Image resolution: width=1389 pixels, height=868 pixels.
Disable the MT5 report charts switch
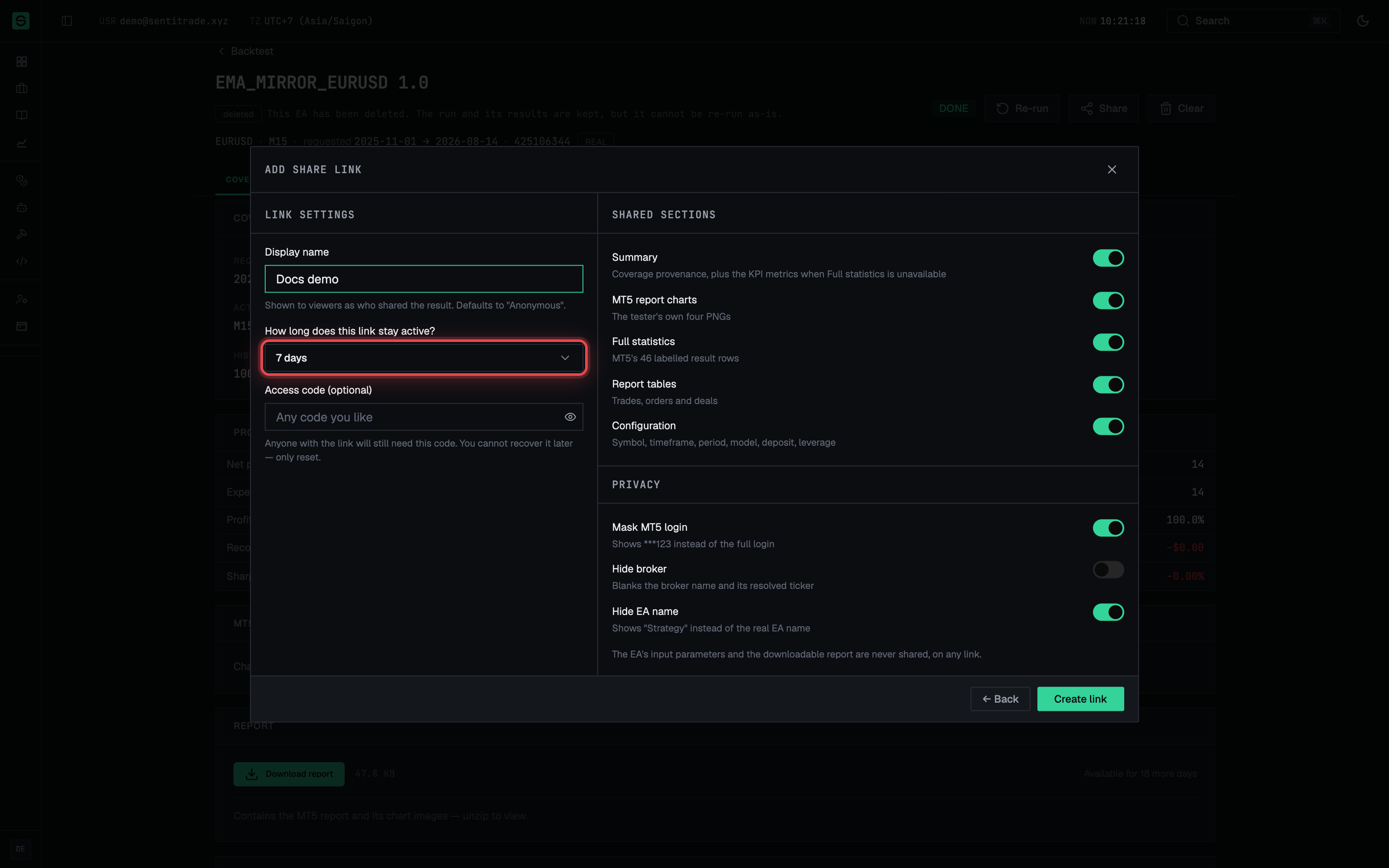(x=1108, y=300)
